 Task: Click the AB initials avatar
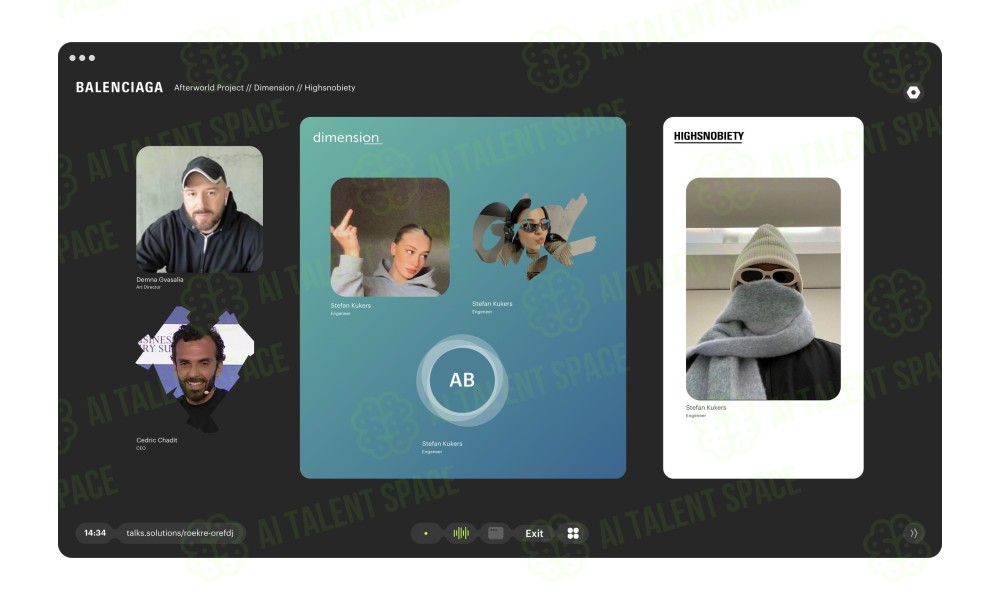point(462,380)
